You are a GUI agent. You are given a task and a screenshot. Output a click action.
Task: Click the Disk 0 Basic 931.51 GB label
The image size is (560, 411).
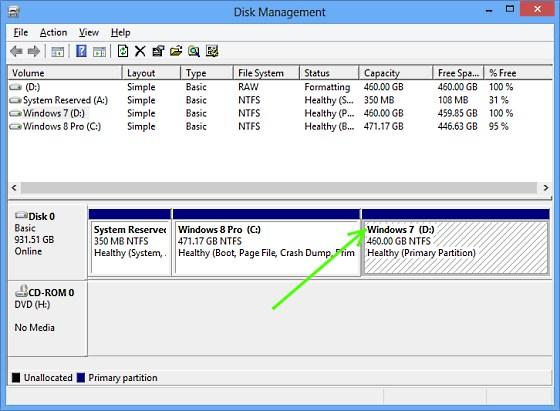click(x=48, y=242)
